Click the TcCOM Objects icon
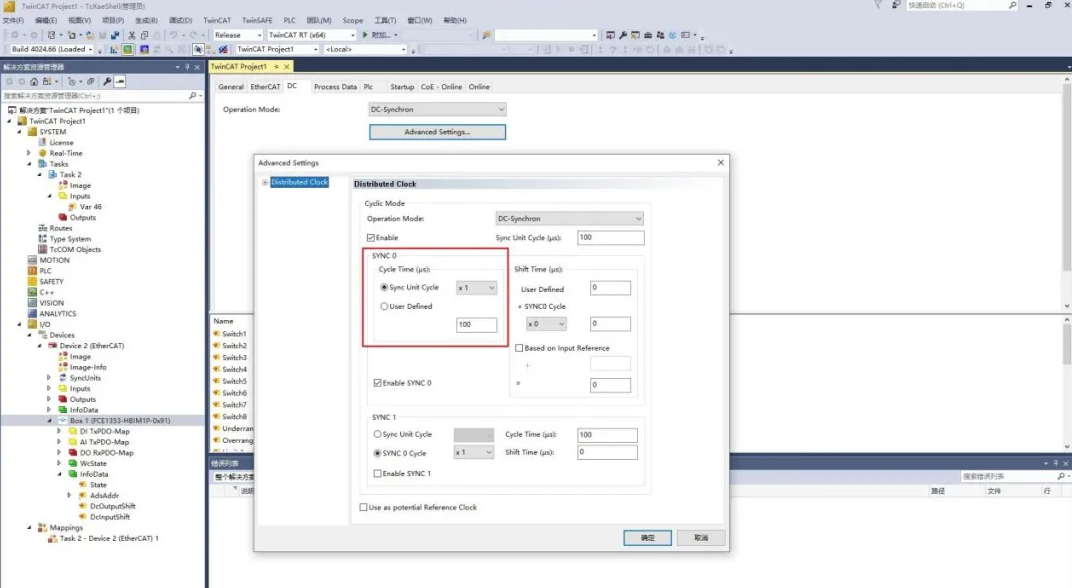 (42, 250)
